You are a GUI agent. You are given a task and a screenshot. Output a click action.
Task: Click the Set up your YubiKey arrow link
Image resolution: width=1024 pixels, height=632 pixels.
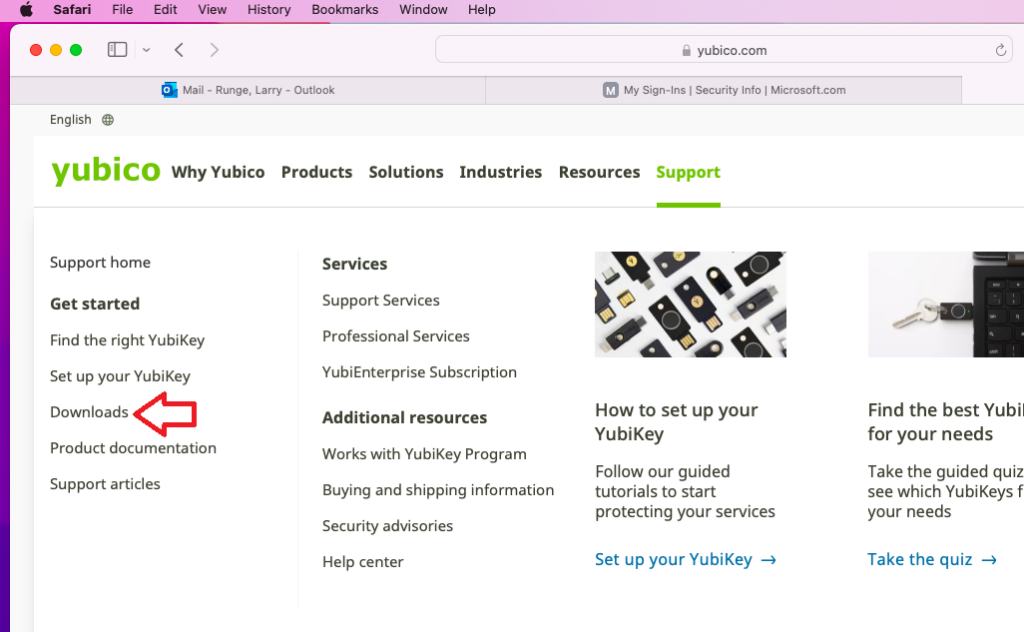coord(686,559)
